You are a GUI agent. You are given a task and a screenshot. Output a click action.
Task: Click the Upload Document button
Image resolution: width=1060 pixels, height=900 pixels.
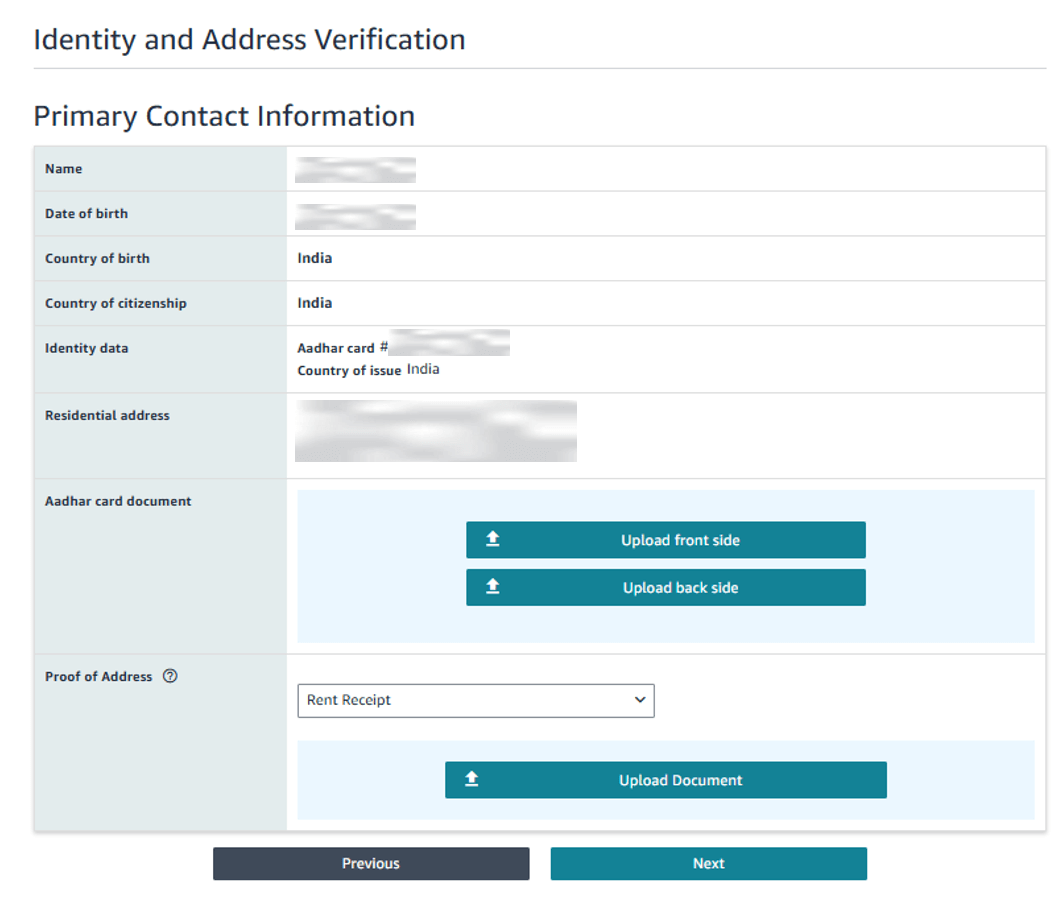pyautogui.click(x=665, y=780)
